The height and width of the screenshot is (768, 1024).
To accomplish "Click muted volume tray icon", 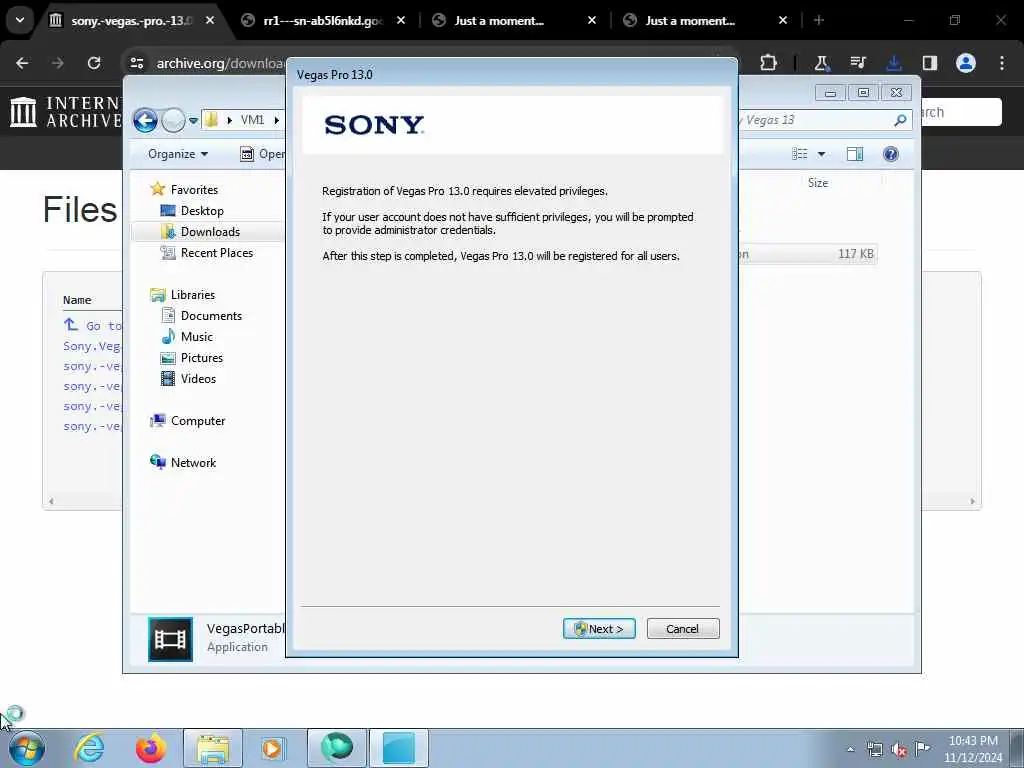I will (x=899, y=750).
